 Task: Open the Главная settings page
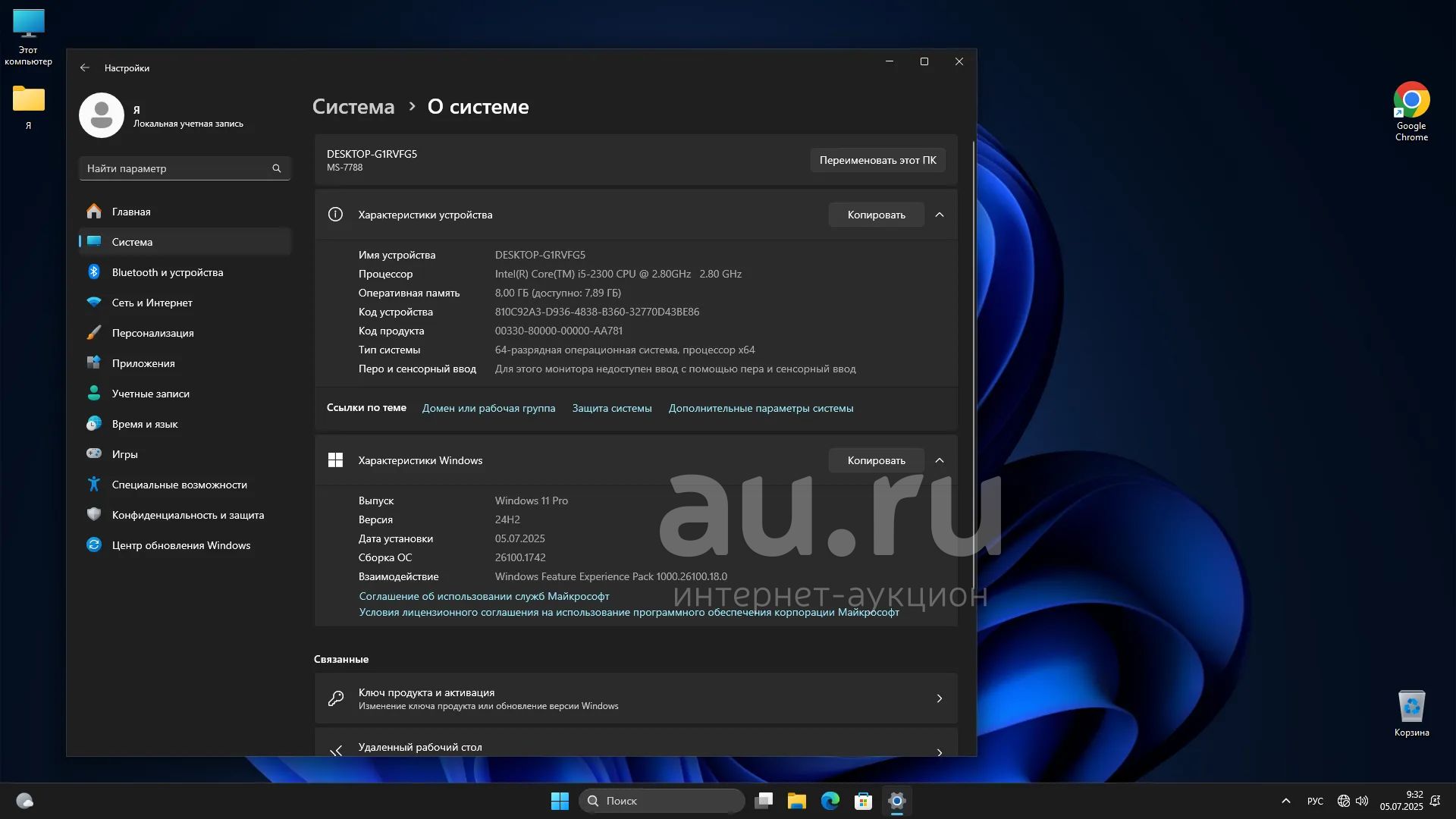coord(185,212)
